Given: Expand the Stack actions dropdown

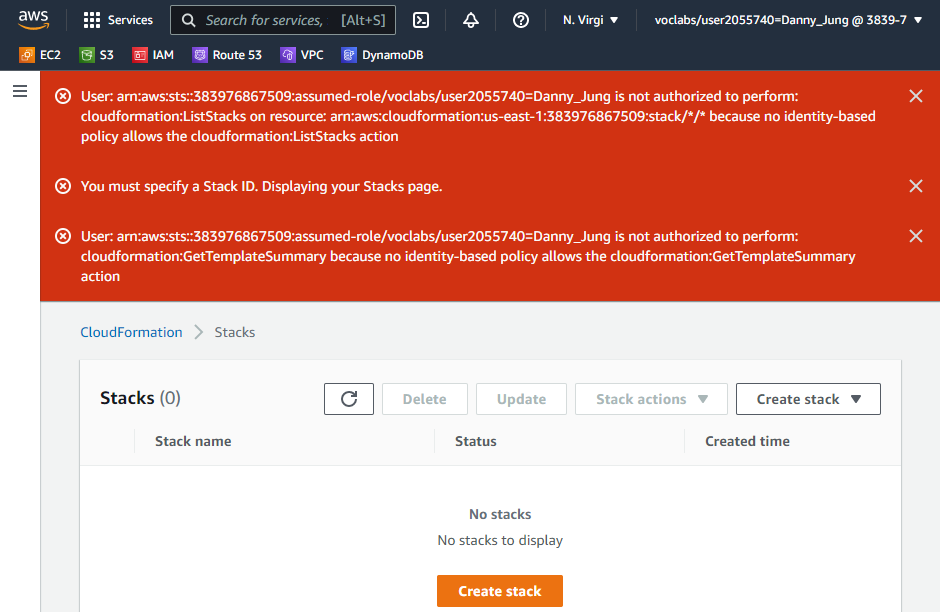Looking at the screenshot, I should [651, 399].
